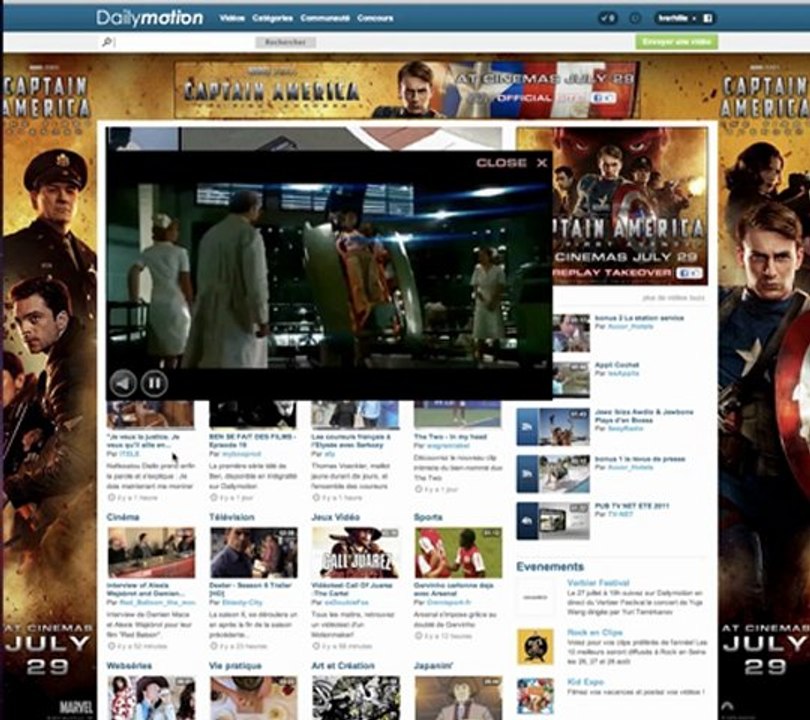
Task: Open the Art et Création video thumbnail
Action: [356, 698]
